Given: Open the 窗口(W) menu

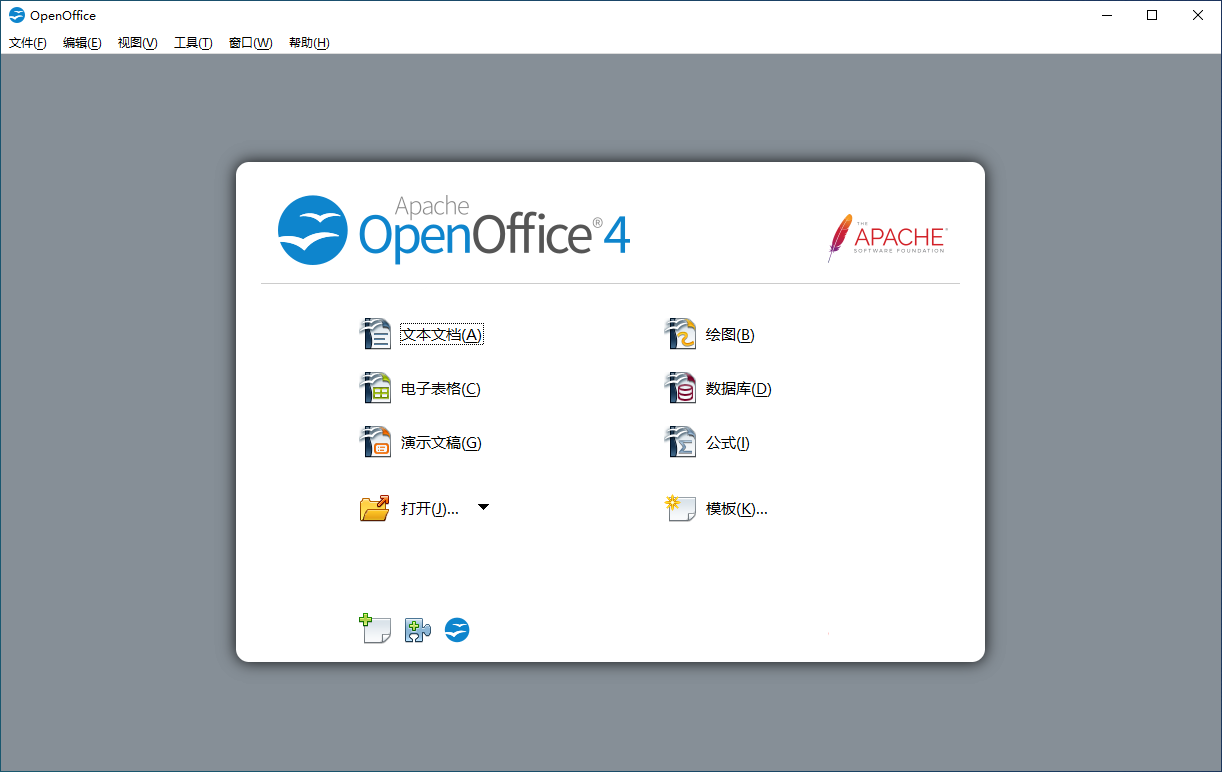Looking at the screenshot, I should pyautogui.click(x=250, y=43).
